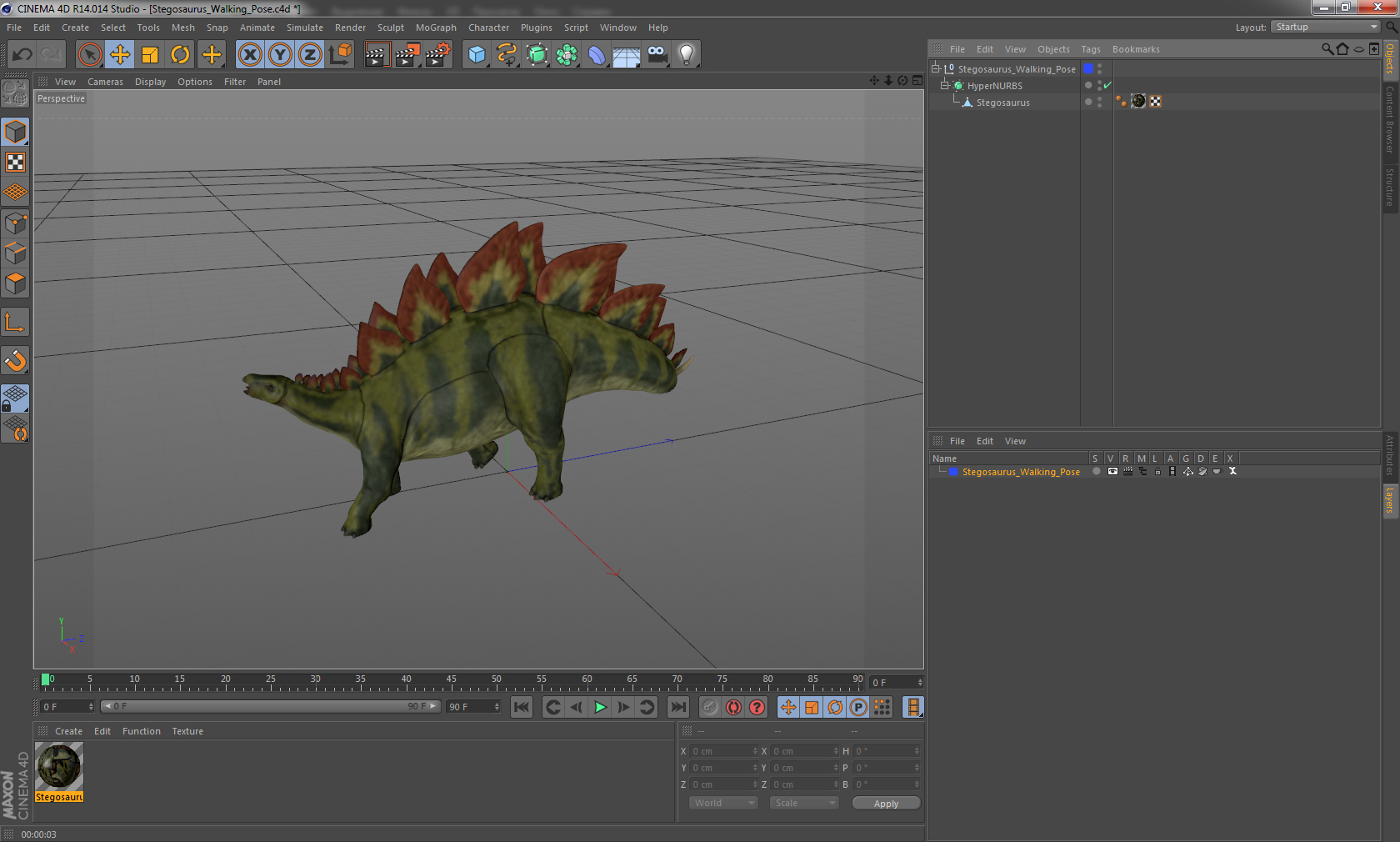Open the material Texture menu
1400x842 pixels.
(187, 731)
